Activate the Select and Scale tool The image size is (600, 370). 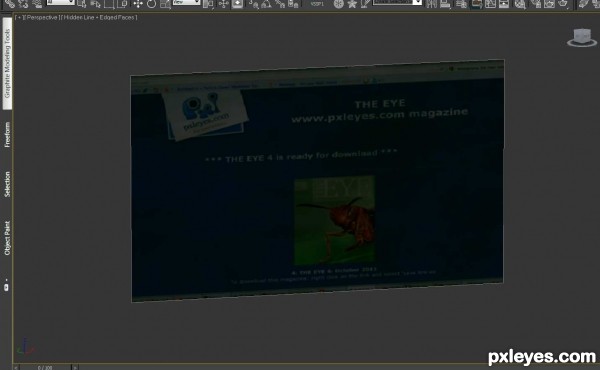[165, 4]
